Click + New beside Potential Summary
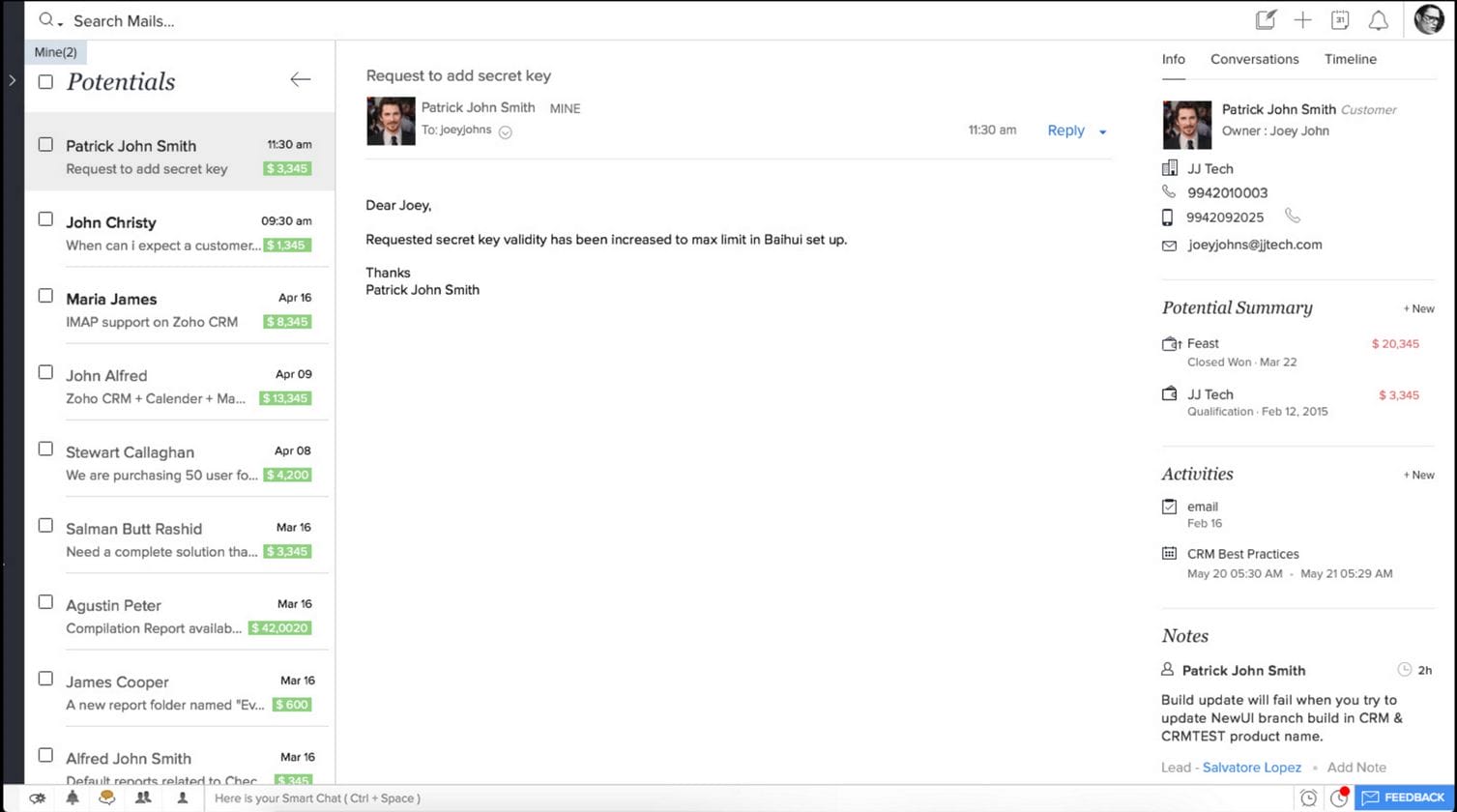 (x=1418, y=308)
